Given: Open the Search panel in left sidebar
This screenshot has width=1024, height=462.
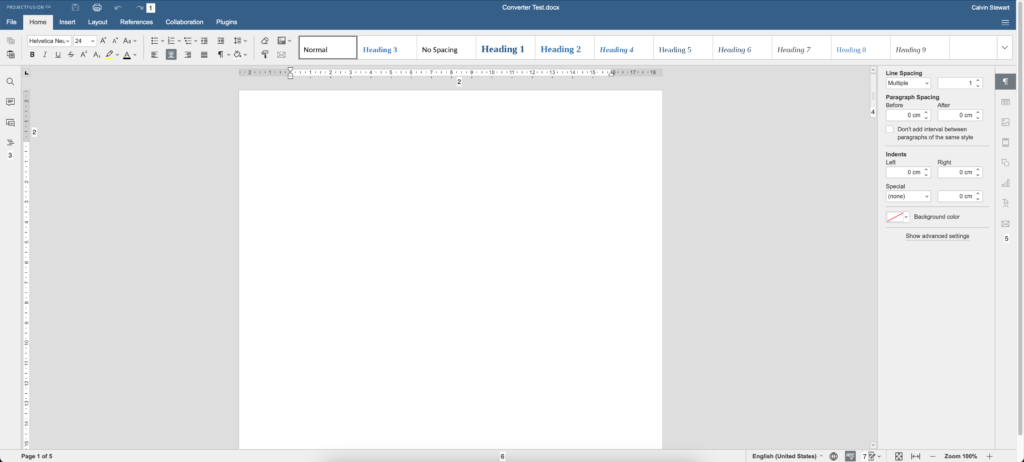Looking at the screenshot, I should tap(10, 81).
